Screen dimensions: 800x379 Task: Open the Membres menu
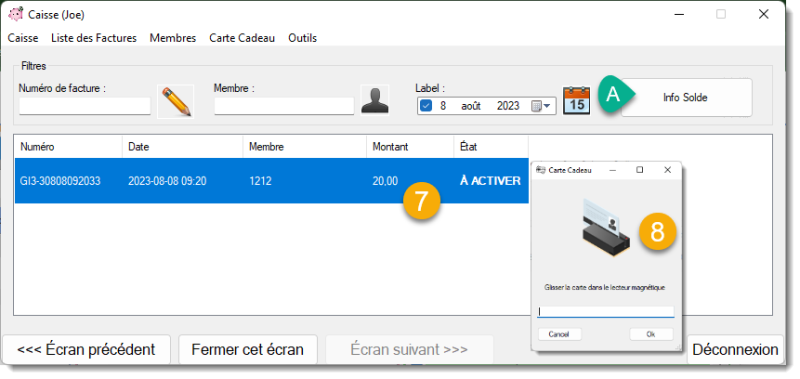[173, 38]
